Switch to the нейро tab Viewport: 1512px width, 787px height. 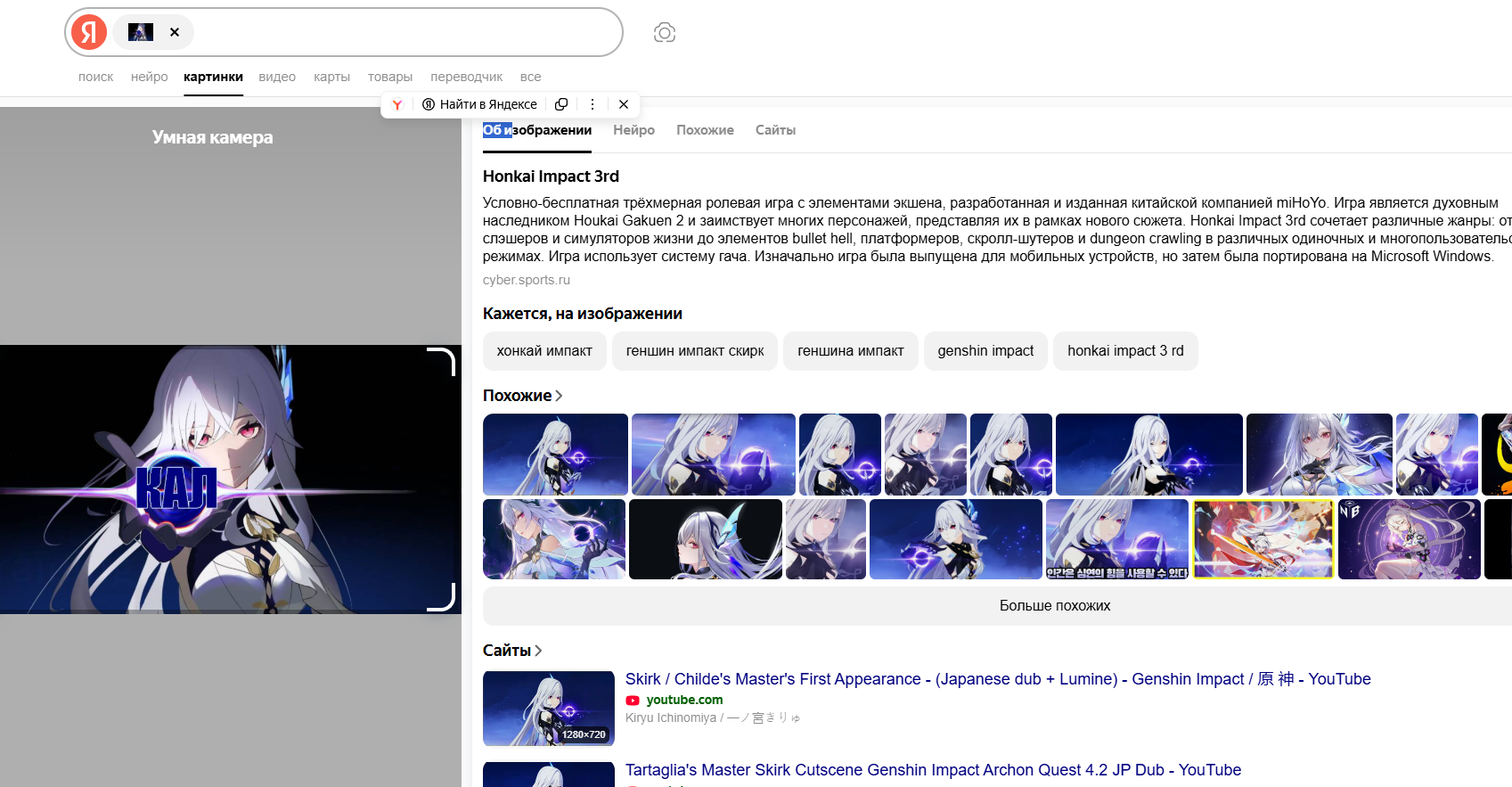pyautogui.click(x=149, y=77)
